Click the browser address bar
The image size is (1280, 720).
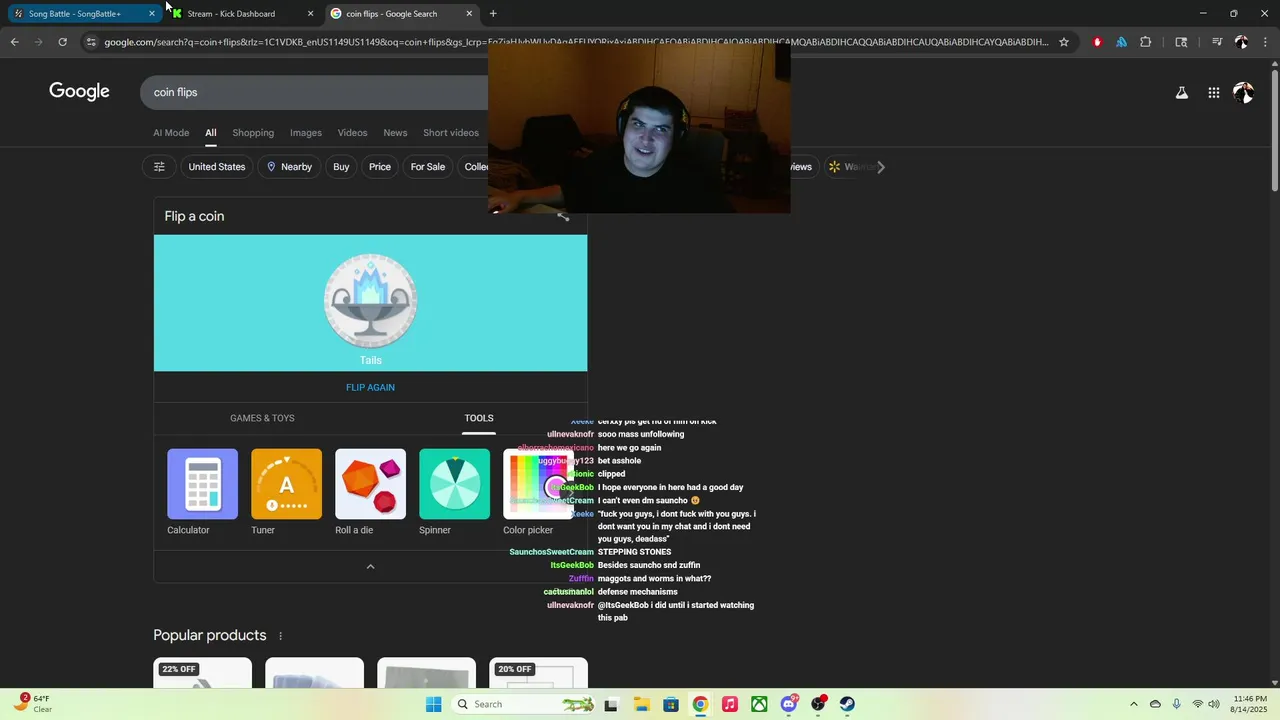pyautogui.click(x=575, y=42)
